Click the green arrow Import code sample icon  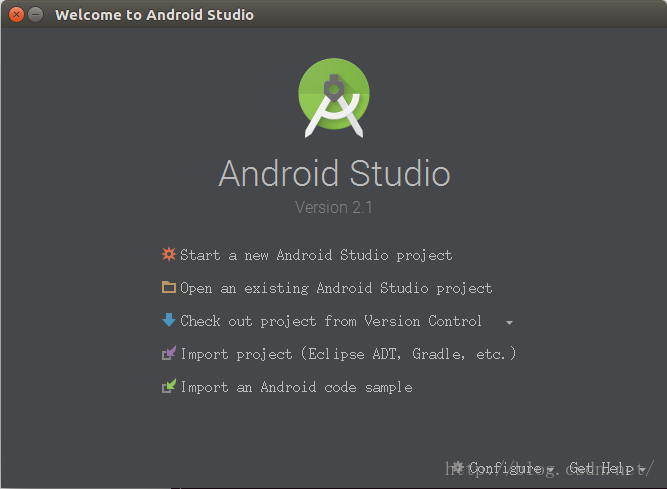[169, 386]
